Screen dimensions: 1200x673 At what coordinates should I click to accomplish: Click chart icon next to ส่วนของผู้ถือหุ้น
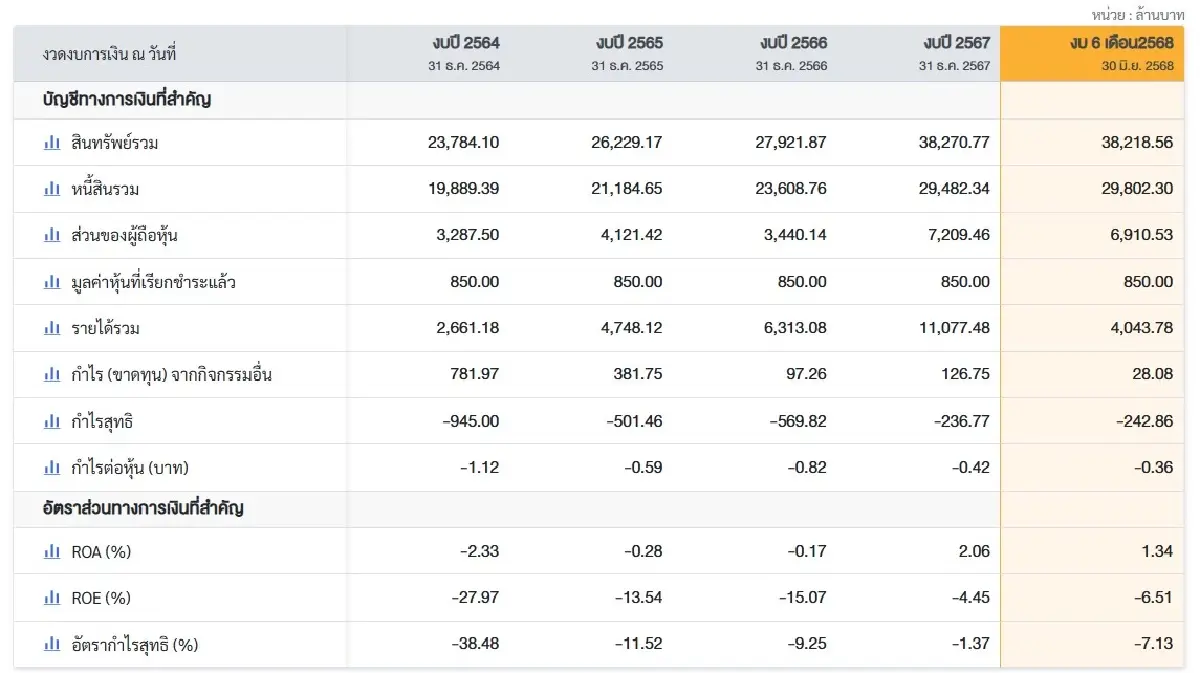(x=52, y=235)
